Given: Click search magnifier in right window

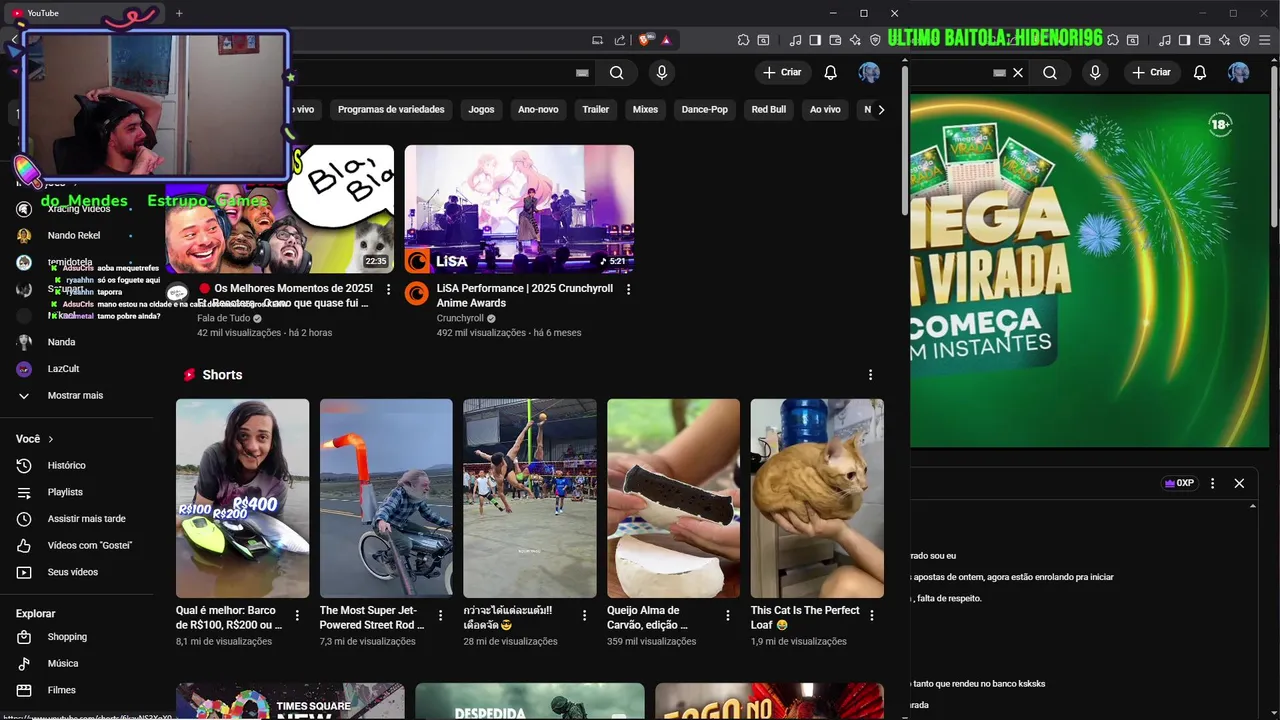Looking at the screenshot, I should [1050, 72].
